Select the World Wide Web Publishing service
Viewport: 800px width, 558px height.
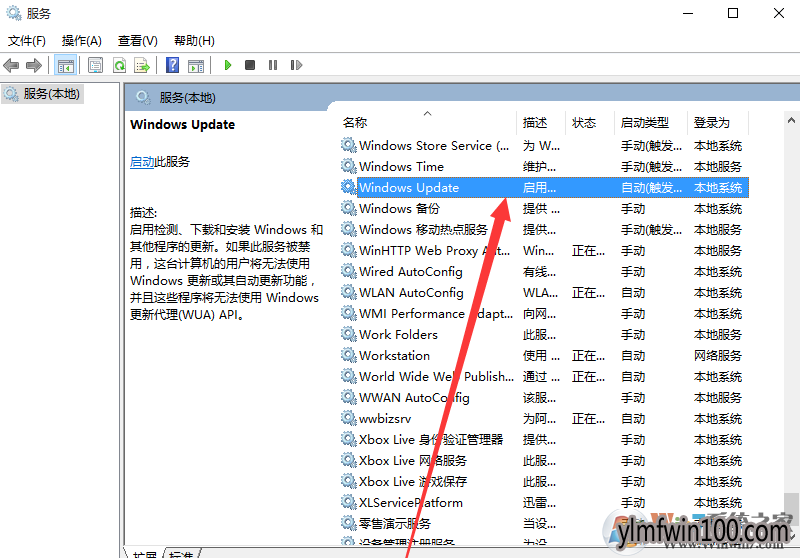544,376
